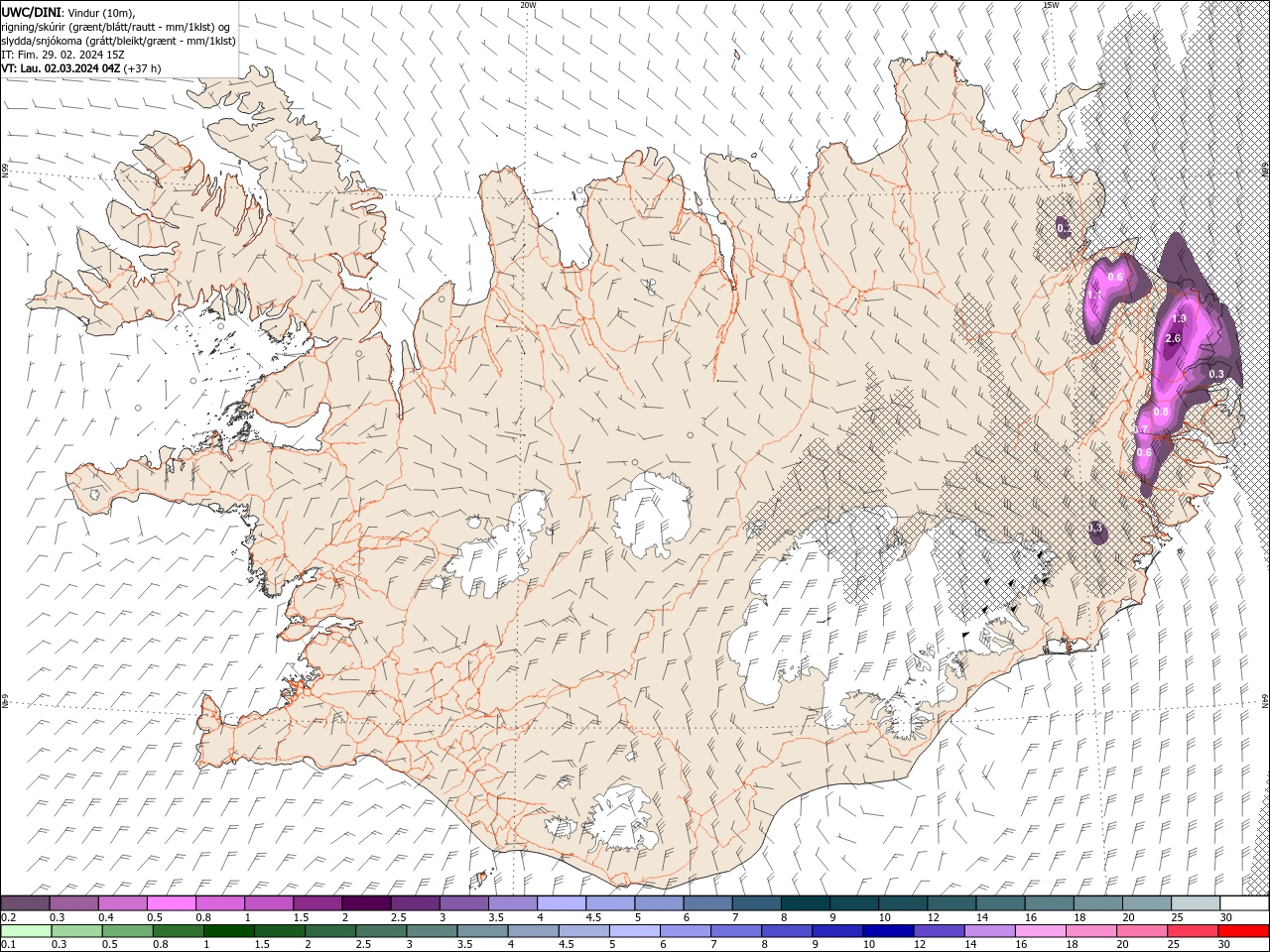This screenshot has width=1270, height=952.
Task: Click the 0.6 label next to the 1.1 value
Action: coord(1115,277)
